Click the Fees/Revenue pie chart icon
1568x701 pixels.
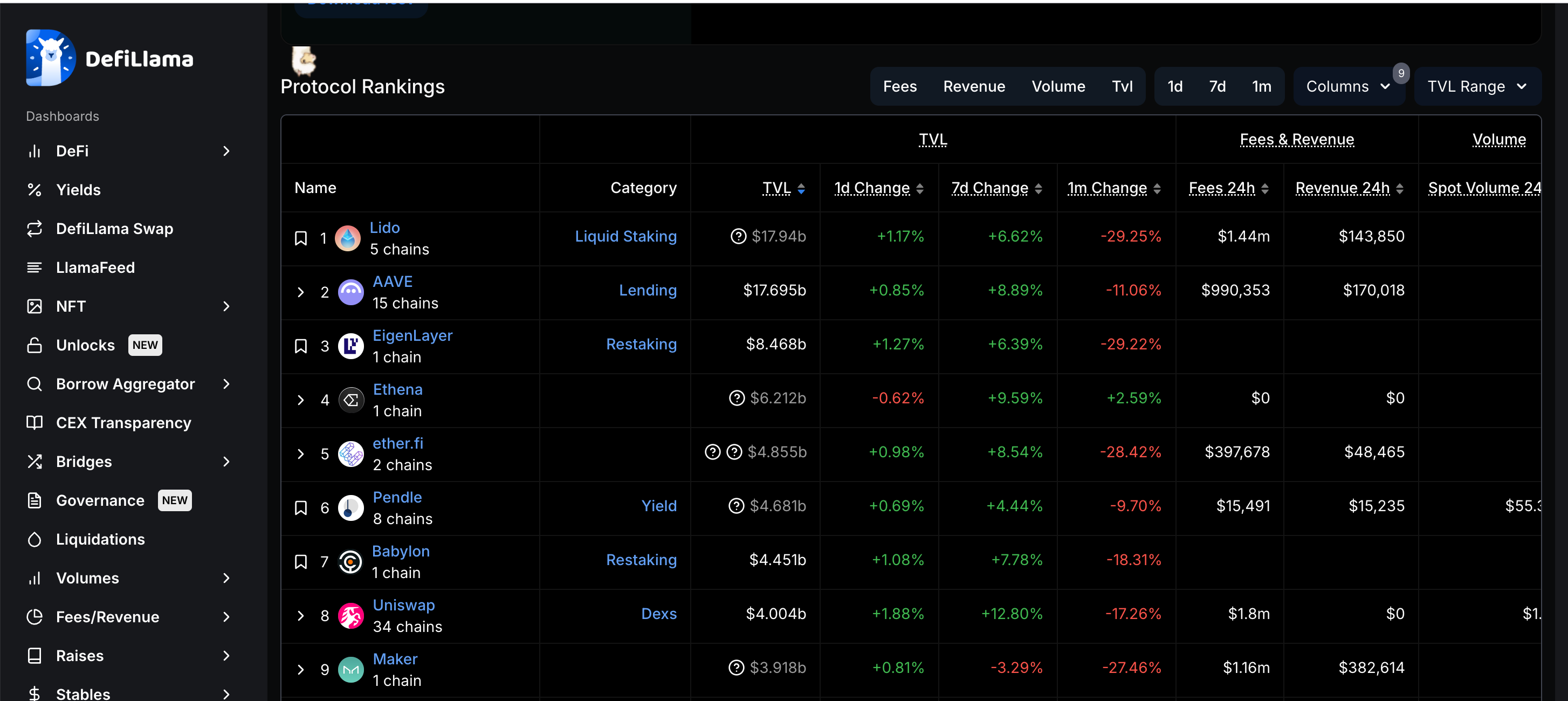tap(35, 617)
